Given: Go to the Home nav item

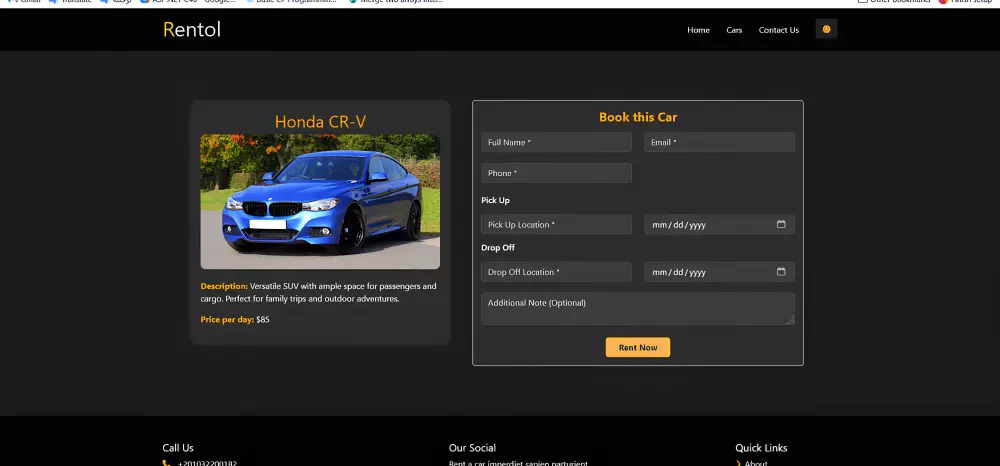Looking at the screenshot, I should 698,30.
